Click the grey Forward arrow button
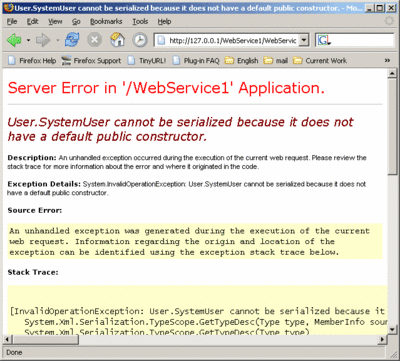Viewport: 400px width, 361px height. (43, 40)
